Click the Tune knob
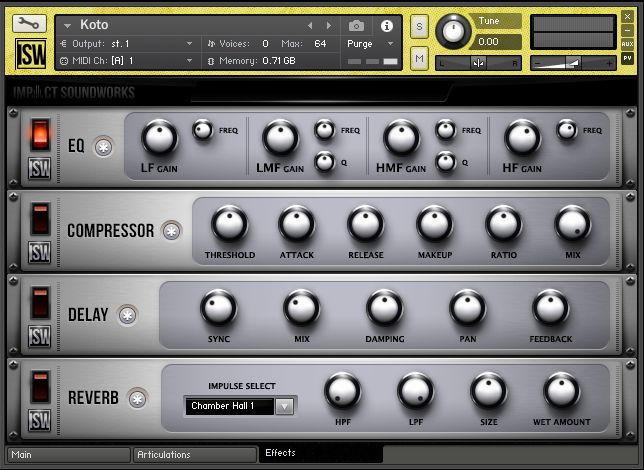This screenshot has width=644, height=470. point(453,31)
